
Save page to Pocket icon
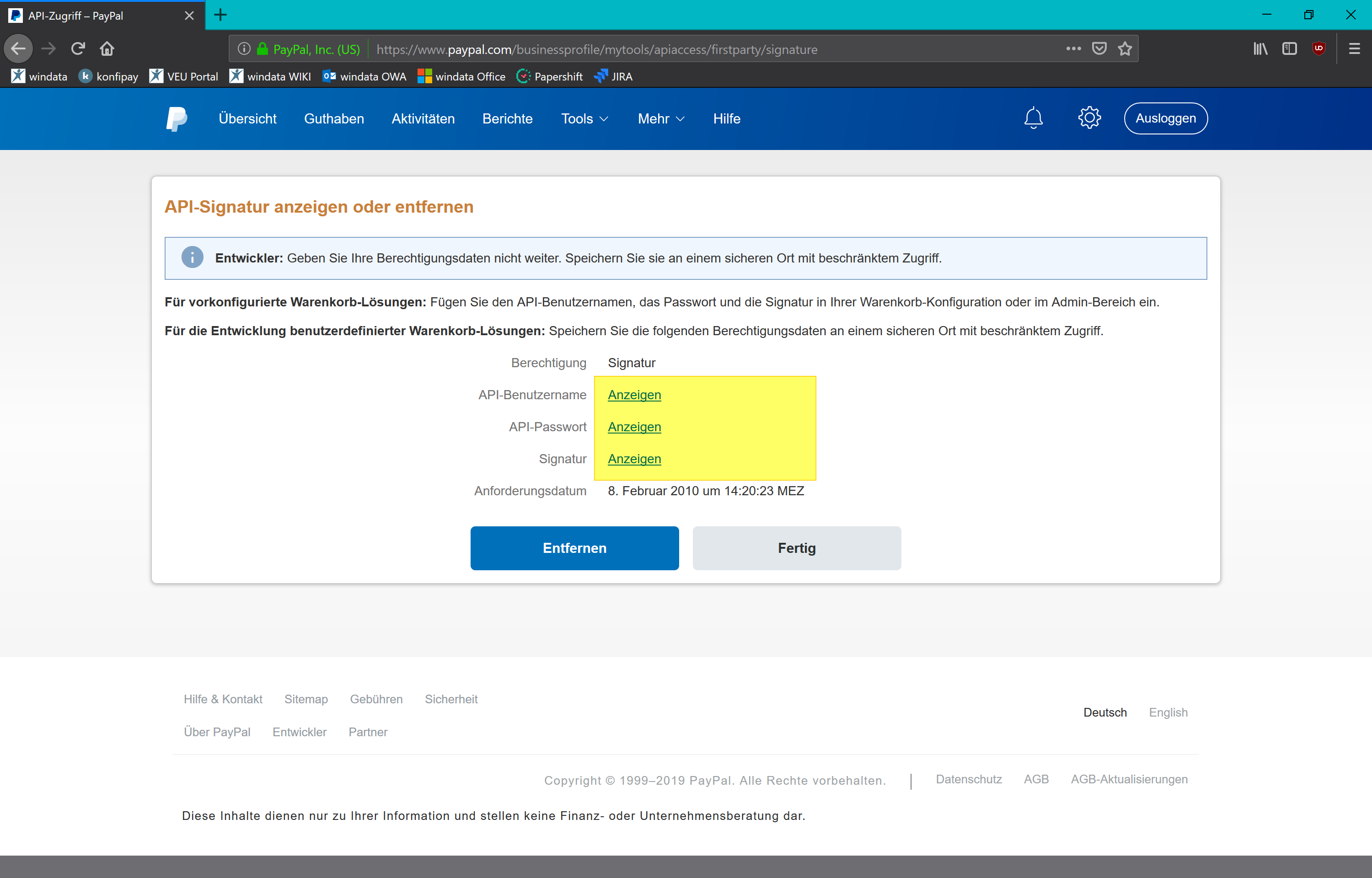pyautogui.click(x=1099, y=49)
